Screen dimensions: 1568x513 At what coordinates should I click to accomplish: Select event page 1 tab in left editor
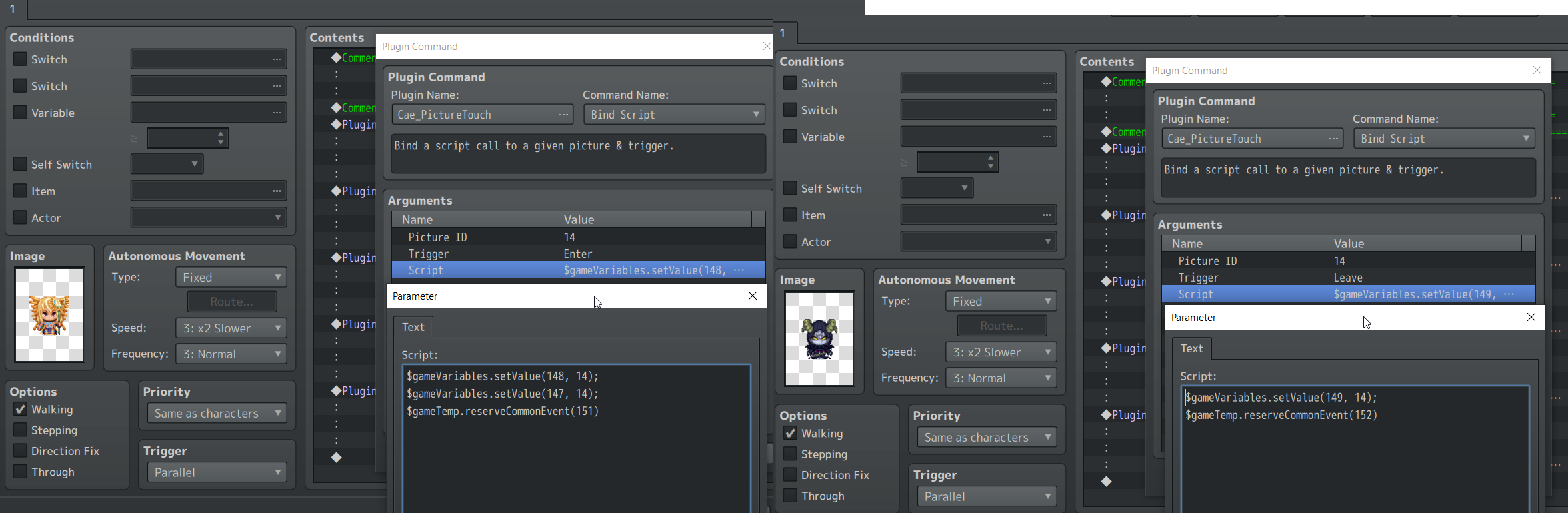pyautogui.click(x=13, y=9)
